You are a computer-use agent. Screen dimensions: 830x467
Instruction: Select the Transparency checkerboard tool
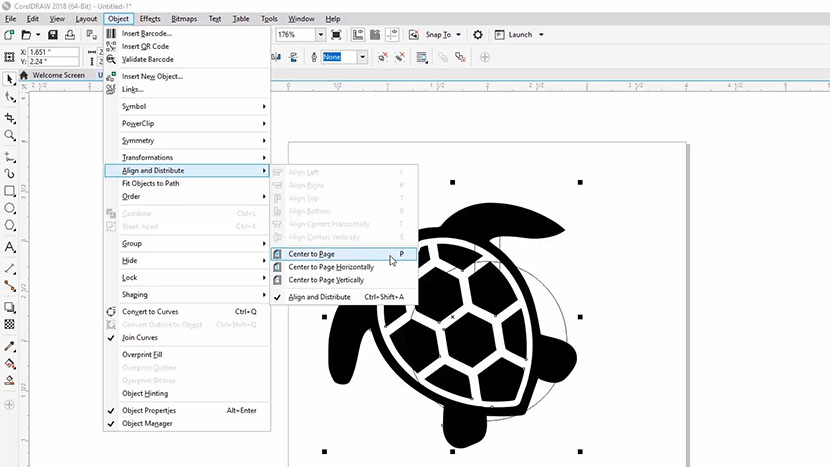pyautogui.click(x=10, y=324)
